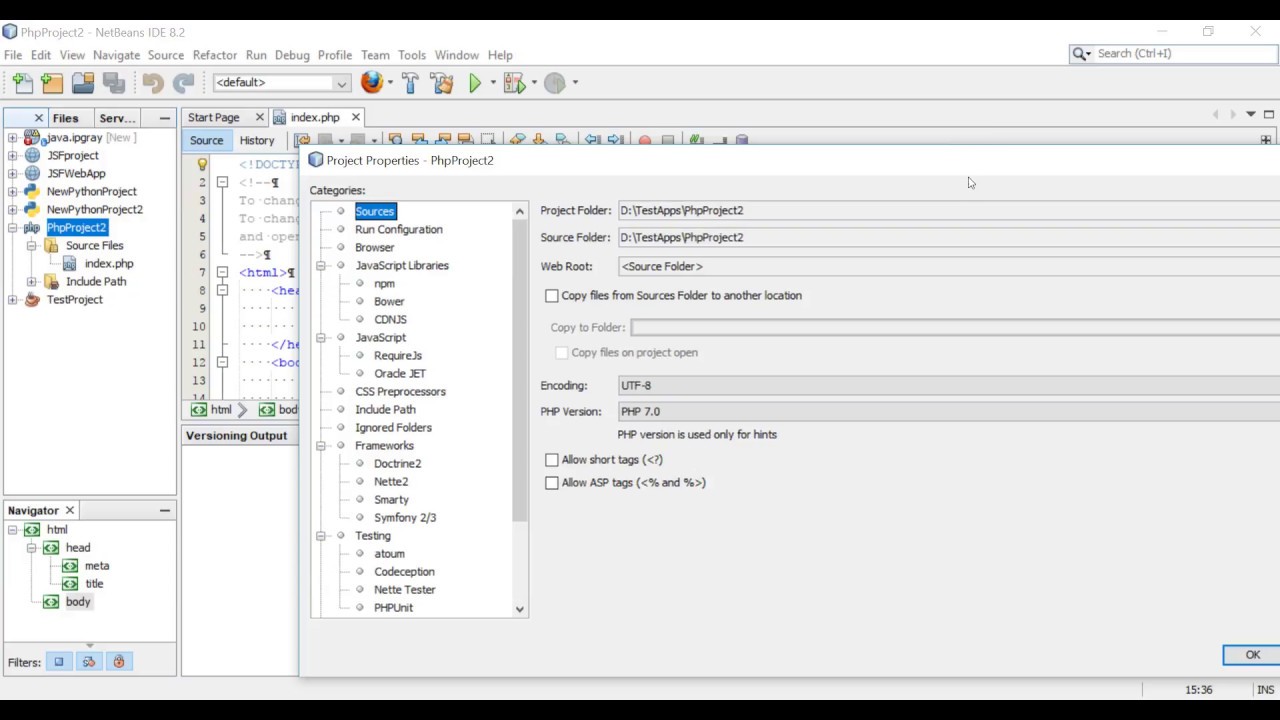Open the default configuration dropdown
Screen dimensions: 1280x720
[281, 83]
